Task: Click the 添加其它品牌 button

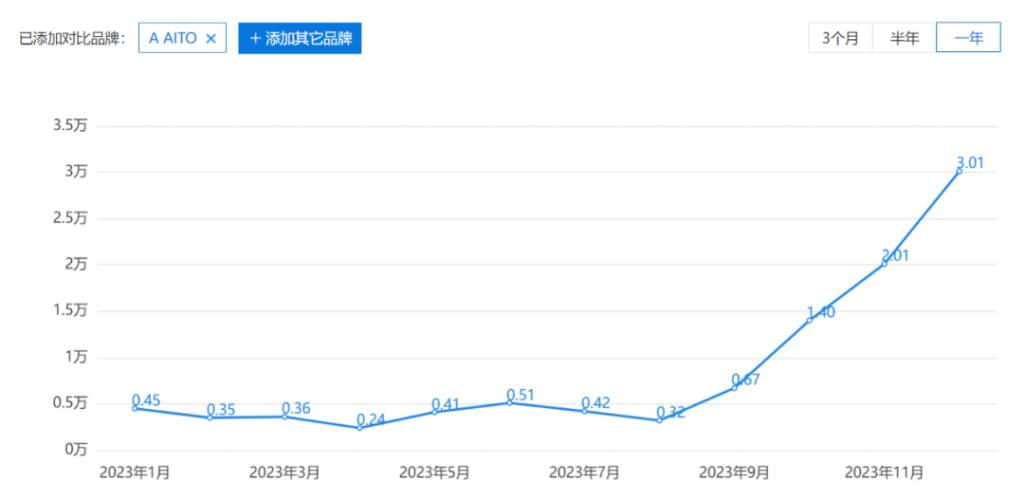Action: pos(299,38)
